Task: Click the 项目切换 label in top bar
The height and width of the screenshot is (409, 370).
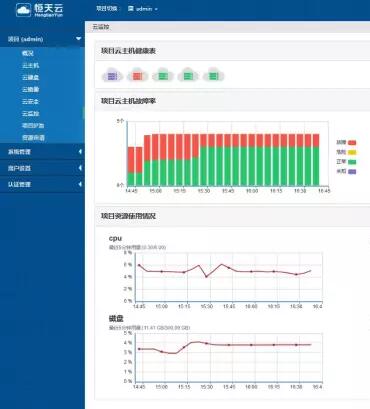Action: pyautogui.click(x=106, y=9)
